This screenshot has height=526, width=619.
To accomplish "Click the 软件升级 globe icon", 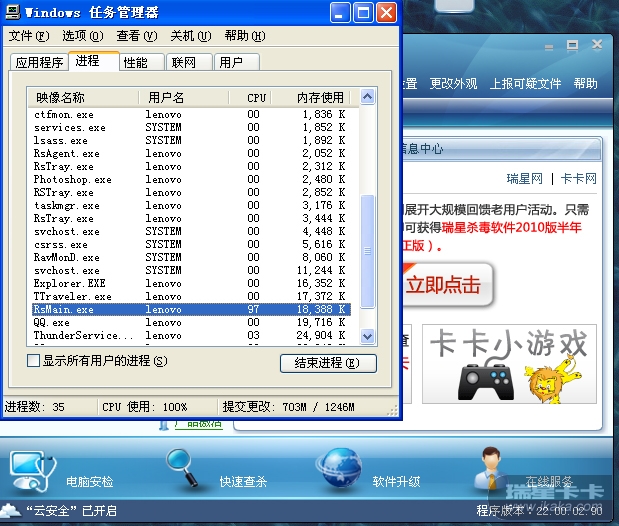I will pos(340,468).
